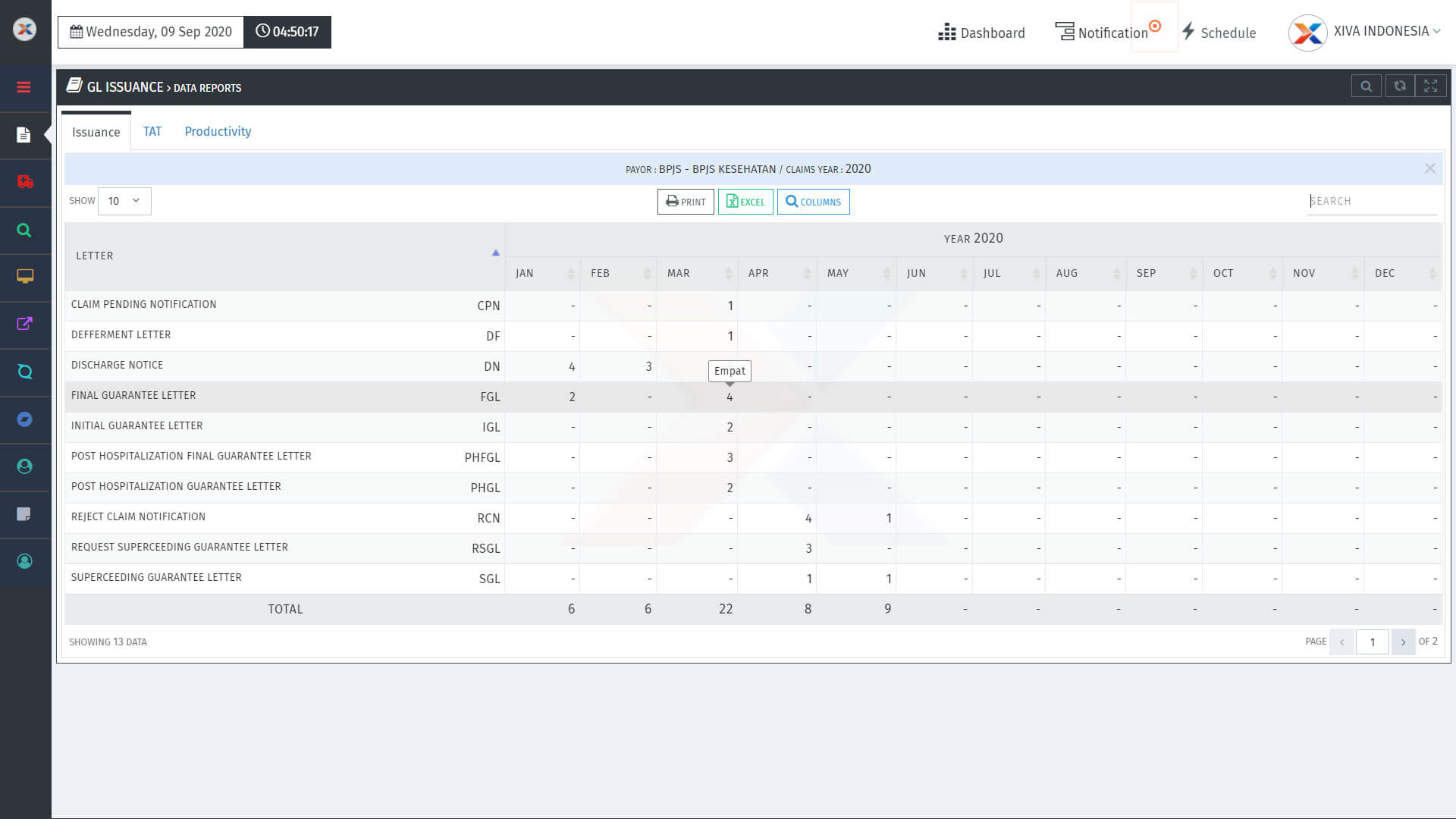Click the DEFFERMENT LETTER row label

121,334
